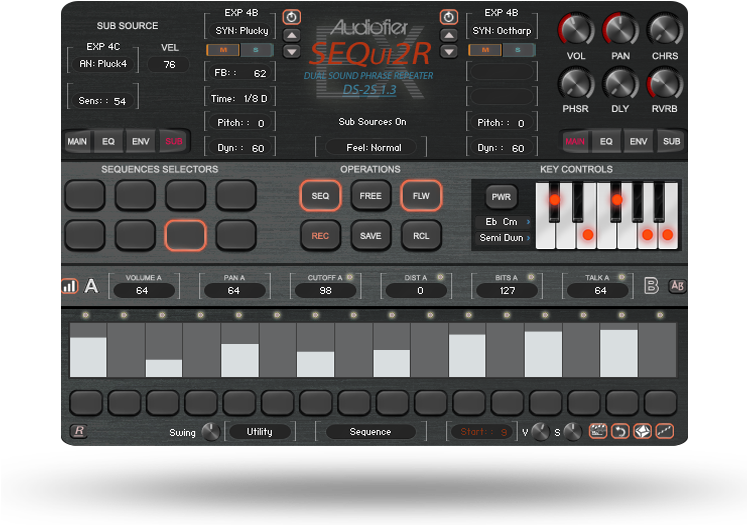
Task: Open the SYN: Octharp sound selector
Action: pyautogui.click(x=502, y=30)
